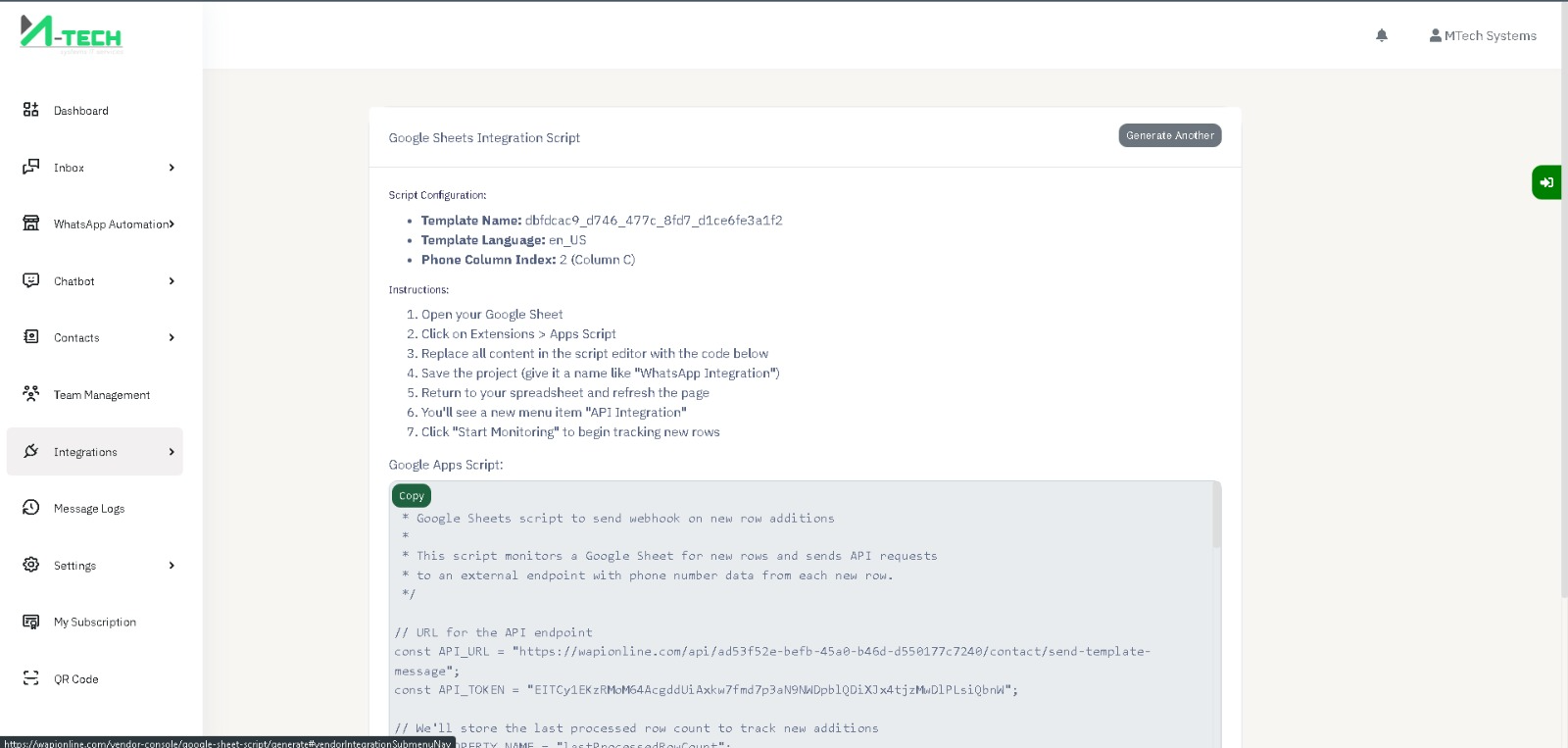Click the green login arrow side tab

[x=1546, y=182]
